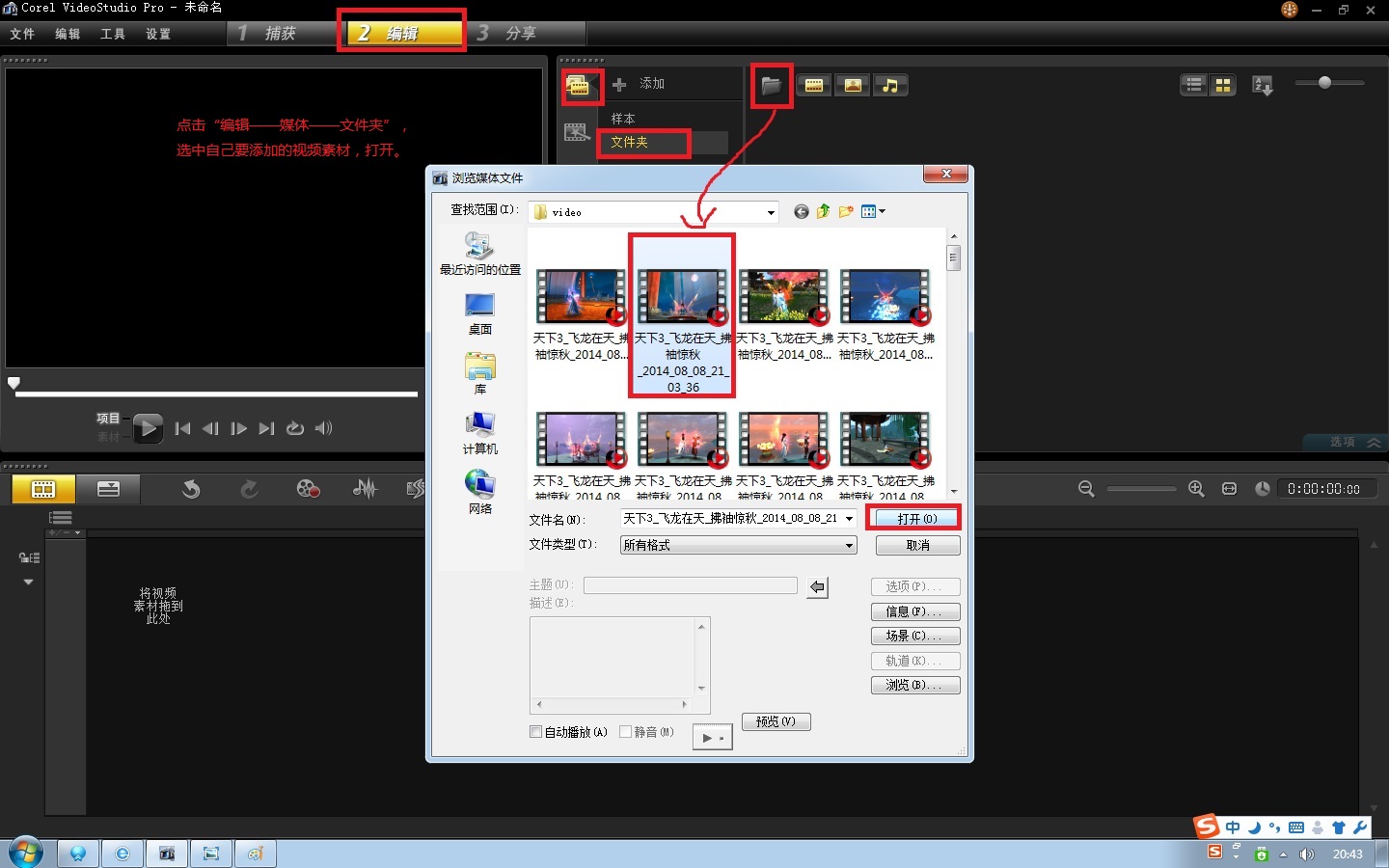Click the Add folder plus button
Viewport: 1389px width, 868px height.
click(619, 84)
